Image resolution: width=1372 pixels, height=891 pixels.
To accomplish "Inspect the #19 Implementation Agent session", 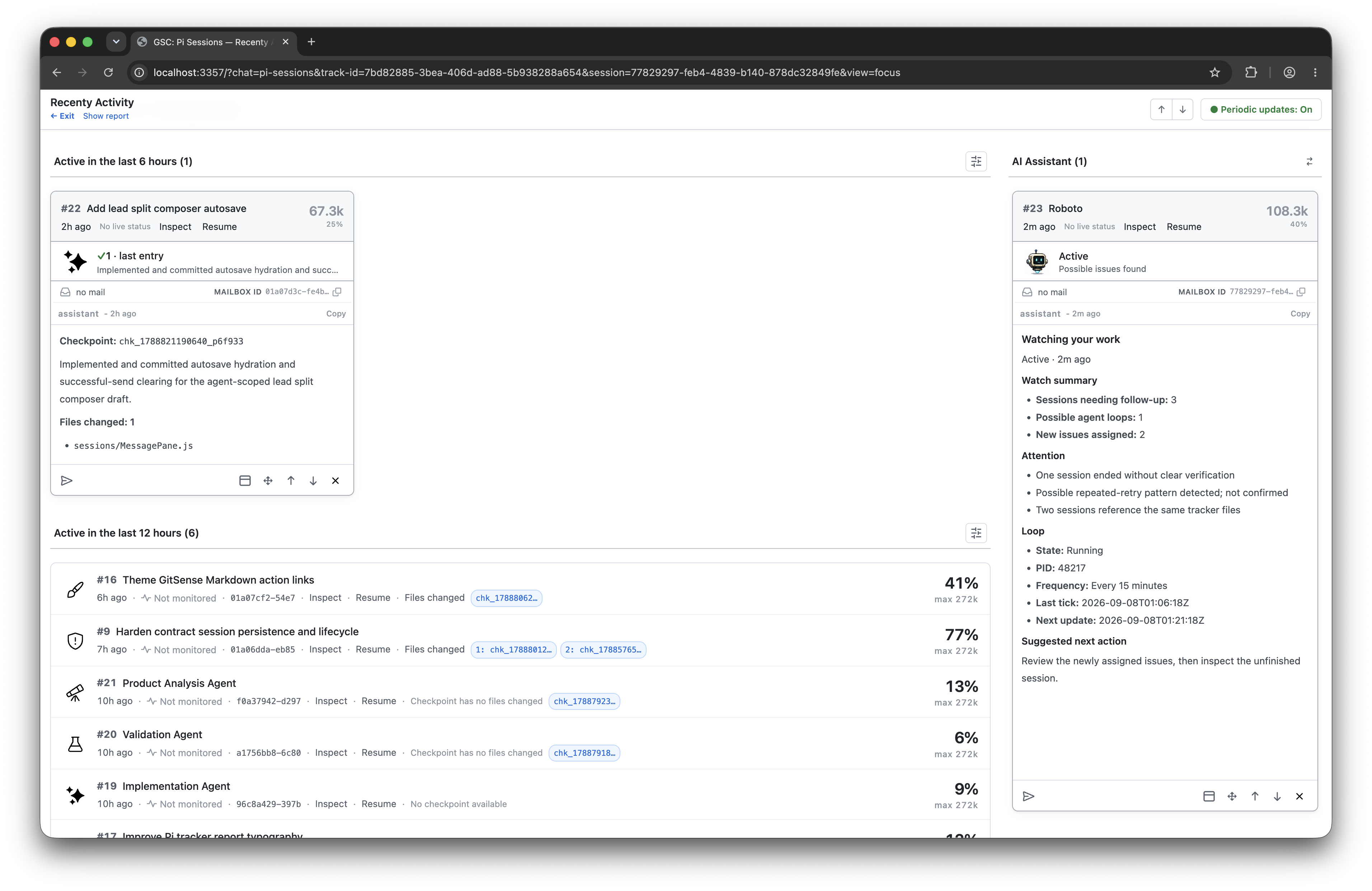I will pos(331,803).
